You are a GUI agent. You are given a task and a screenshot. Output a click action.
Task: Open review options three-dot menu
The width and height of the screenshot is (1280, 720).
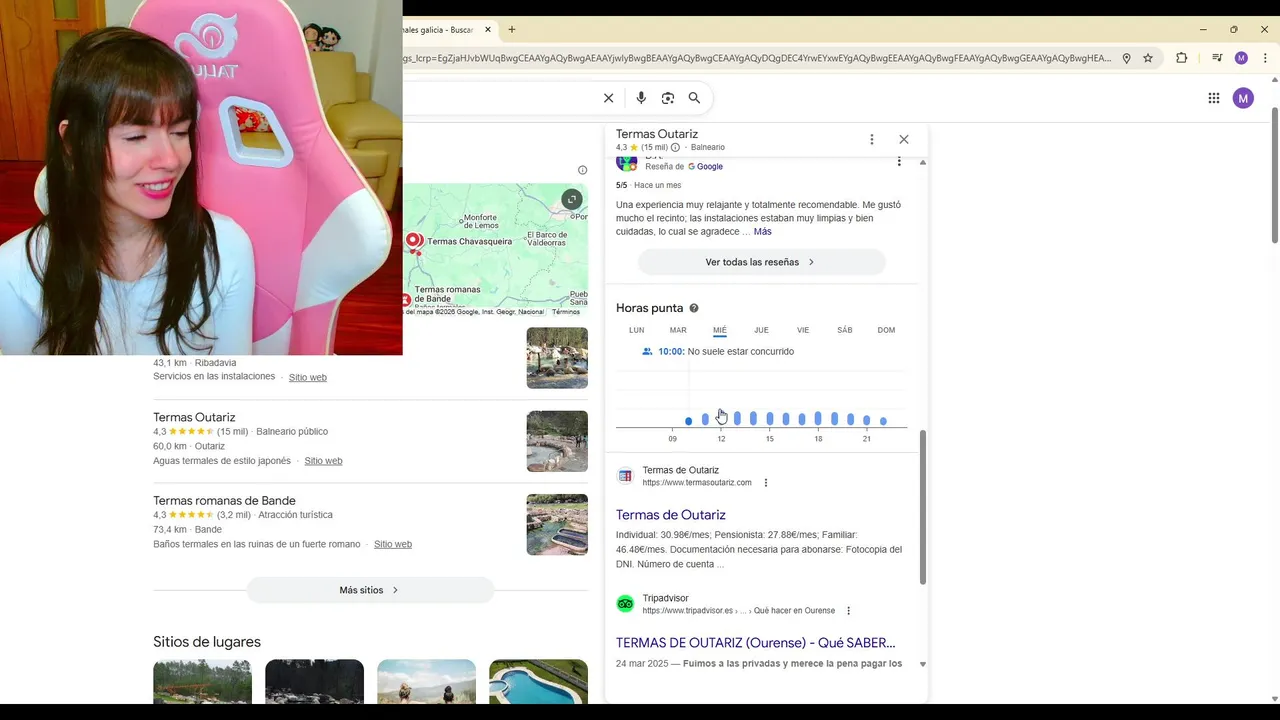click(899, 161)
